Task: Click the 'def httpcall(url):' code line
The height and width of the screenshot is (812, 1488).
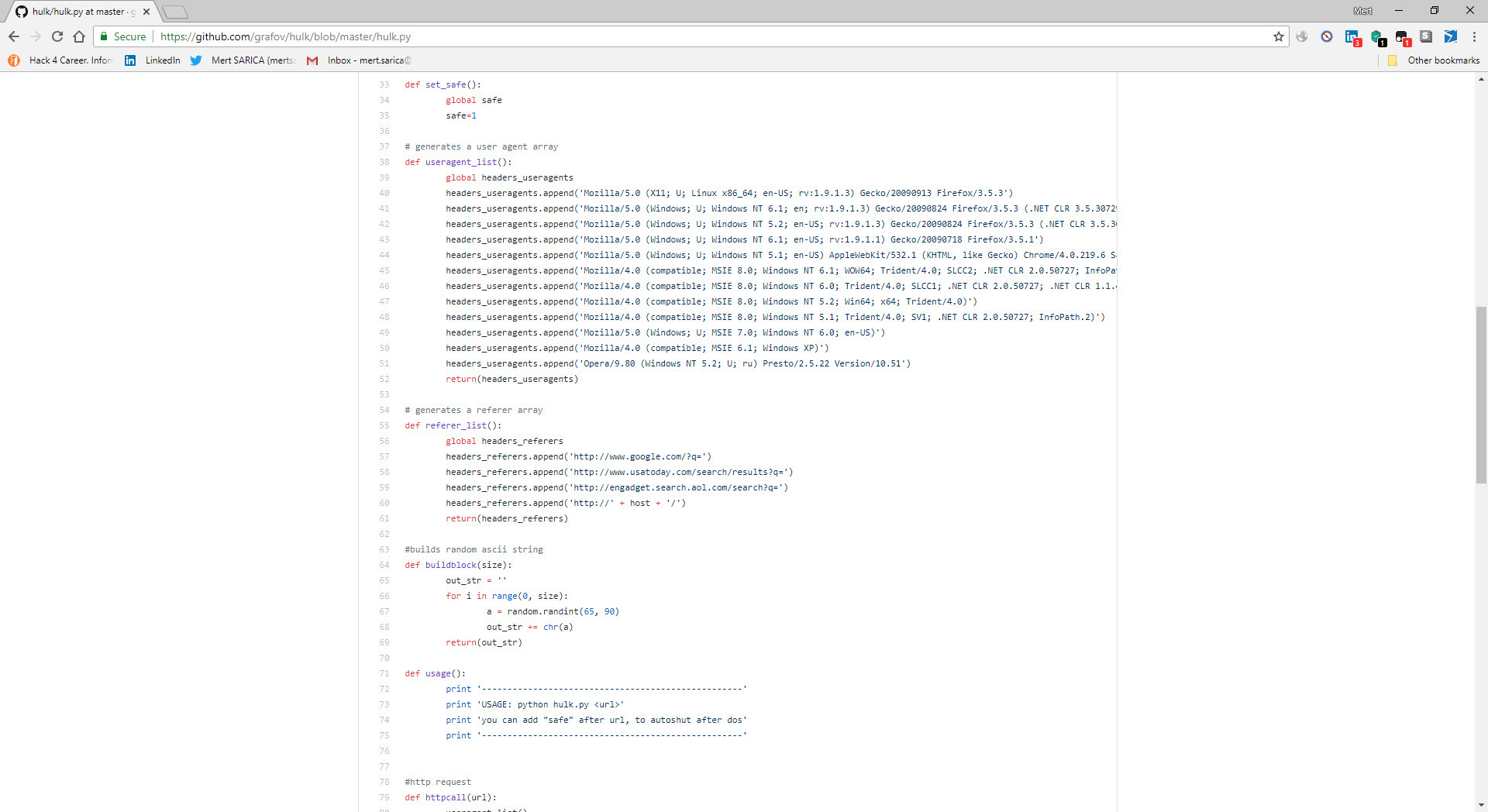Action: tap(450, 797)
